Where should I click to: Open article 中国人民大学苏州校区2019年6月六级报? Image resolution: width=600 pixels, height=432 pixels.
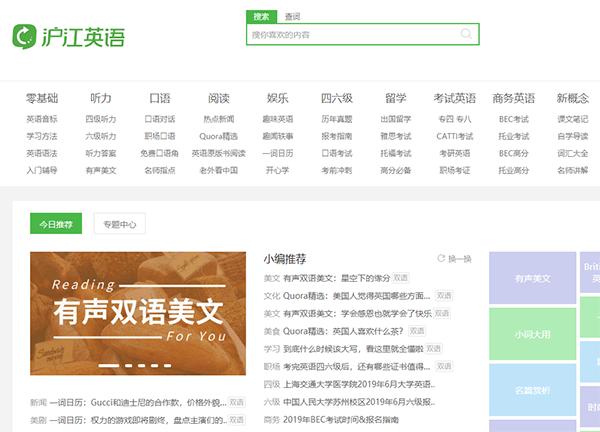tap(359, 402)
